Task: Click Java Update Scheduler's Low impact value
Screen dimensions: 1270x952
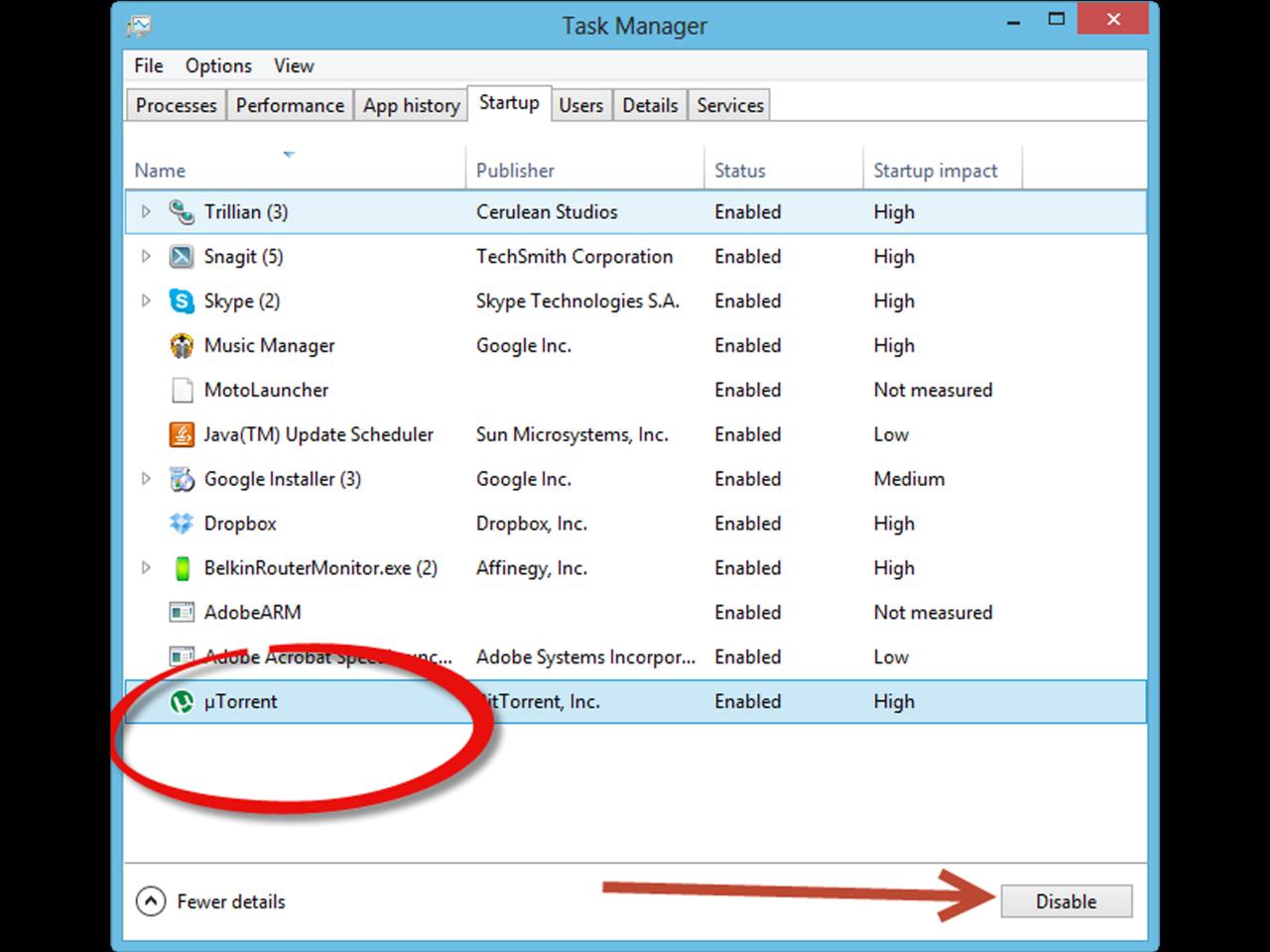Action: click(x=891, y=434)
